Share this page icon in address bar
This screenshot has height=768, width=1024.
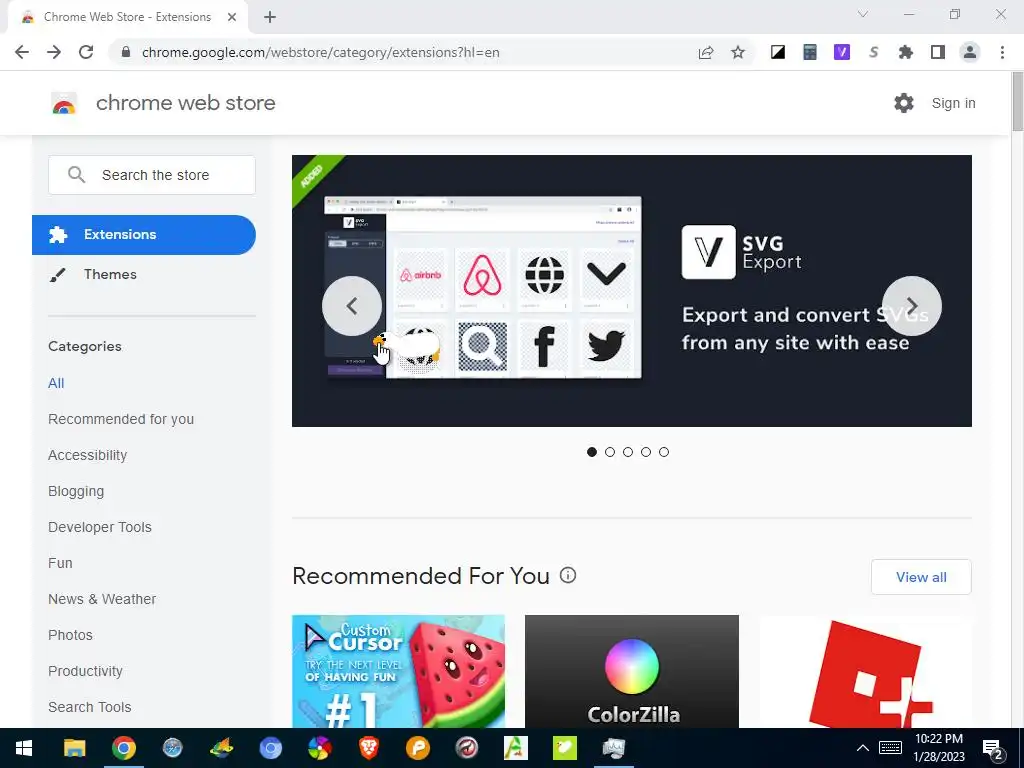pyautogui.click(x=705, y=52)
